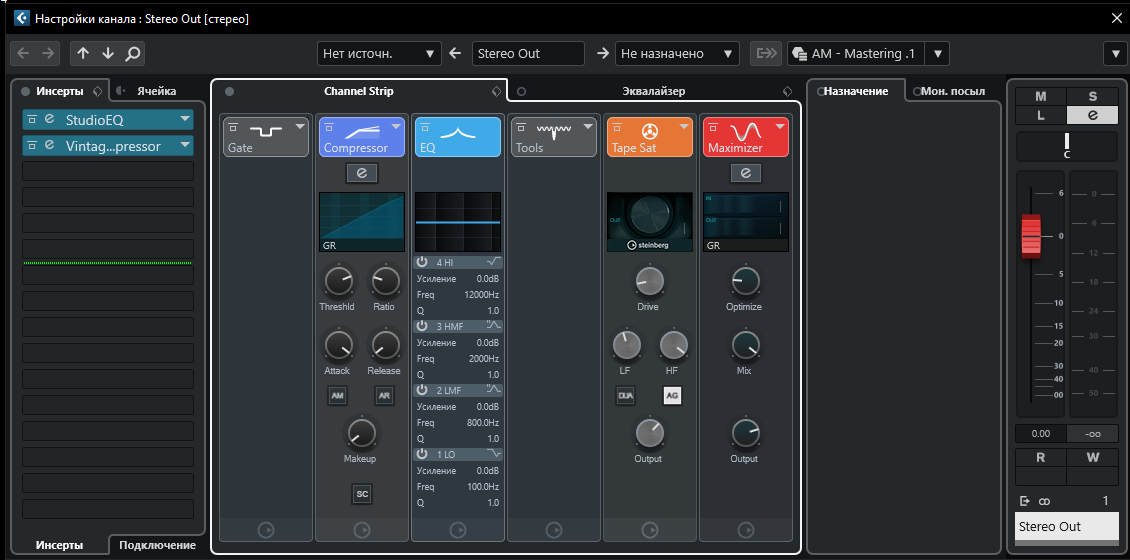Screen dimensions: 1130x560
Task: Select the Мон. посыл tab
Action: coord(953,92)
